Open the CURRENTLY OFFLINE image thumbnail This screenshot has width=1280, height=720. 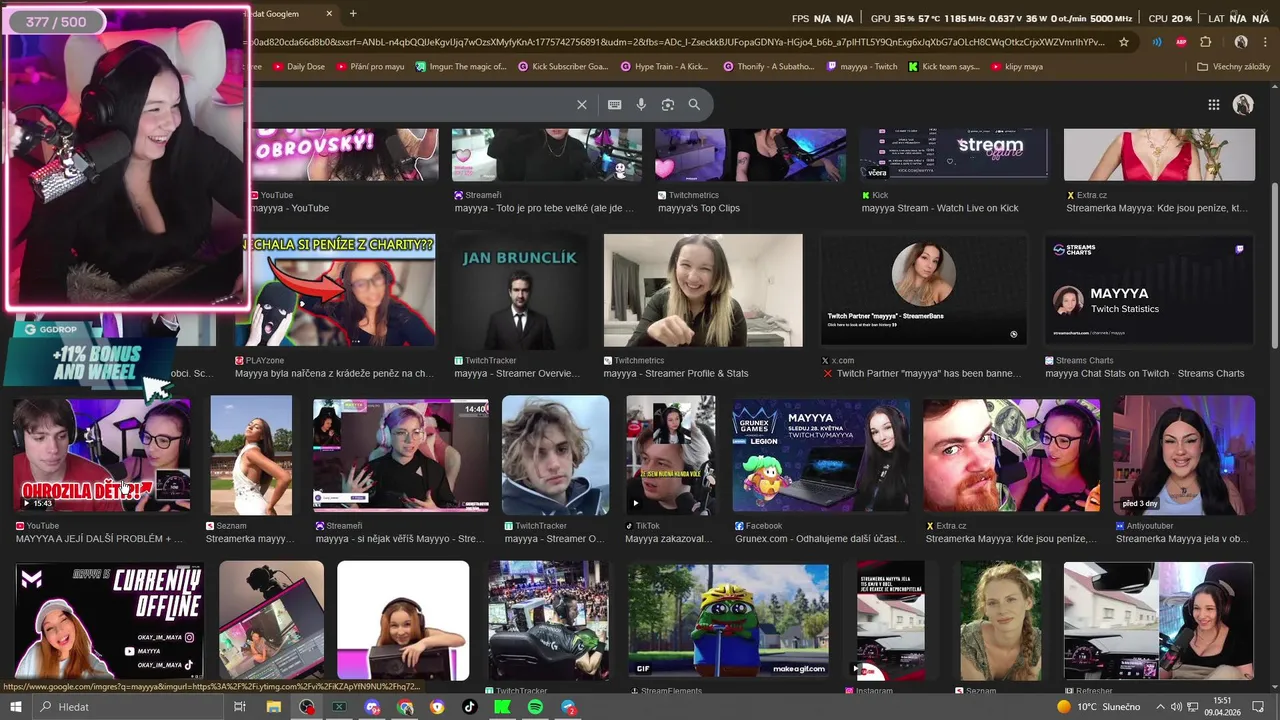(x=109, y=620)
